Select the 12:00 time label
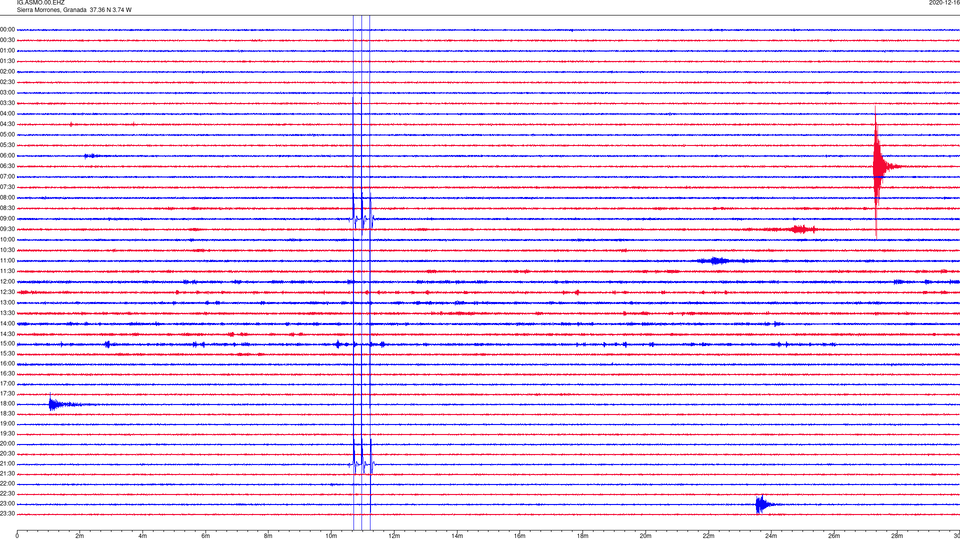Screen dimensions: 960x540 coord(7,282)
